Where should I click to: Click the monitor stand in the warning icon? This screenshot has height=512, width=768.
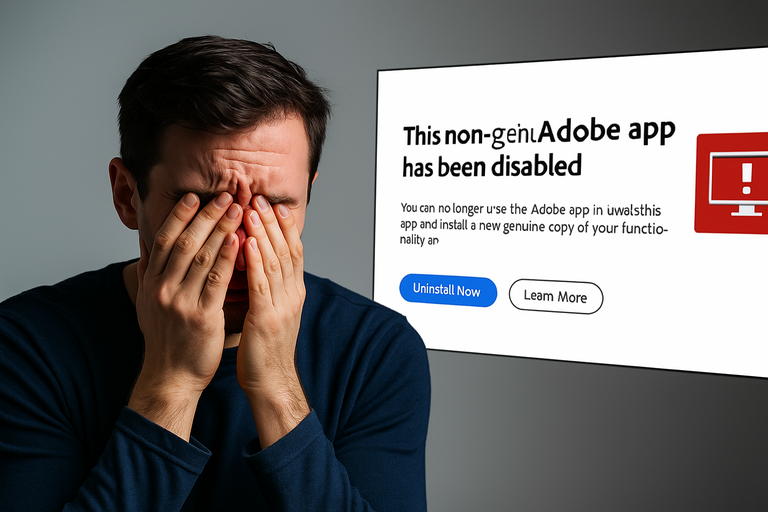tap(746, 211)
